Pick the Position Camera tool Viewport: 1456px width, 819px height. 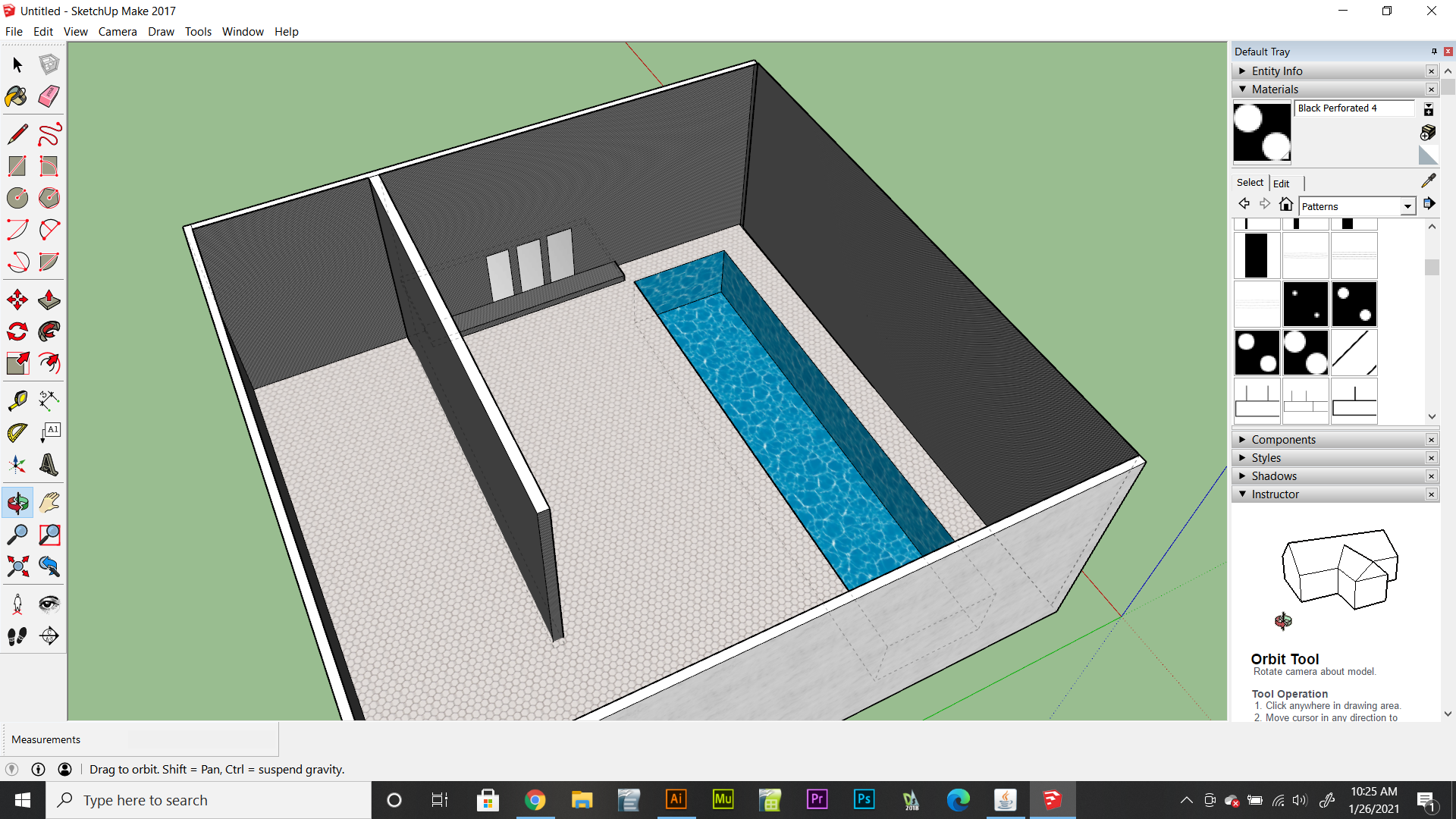pyautogui.click(x=17, y=604)
